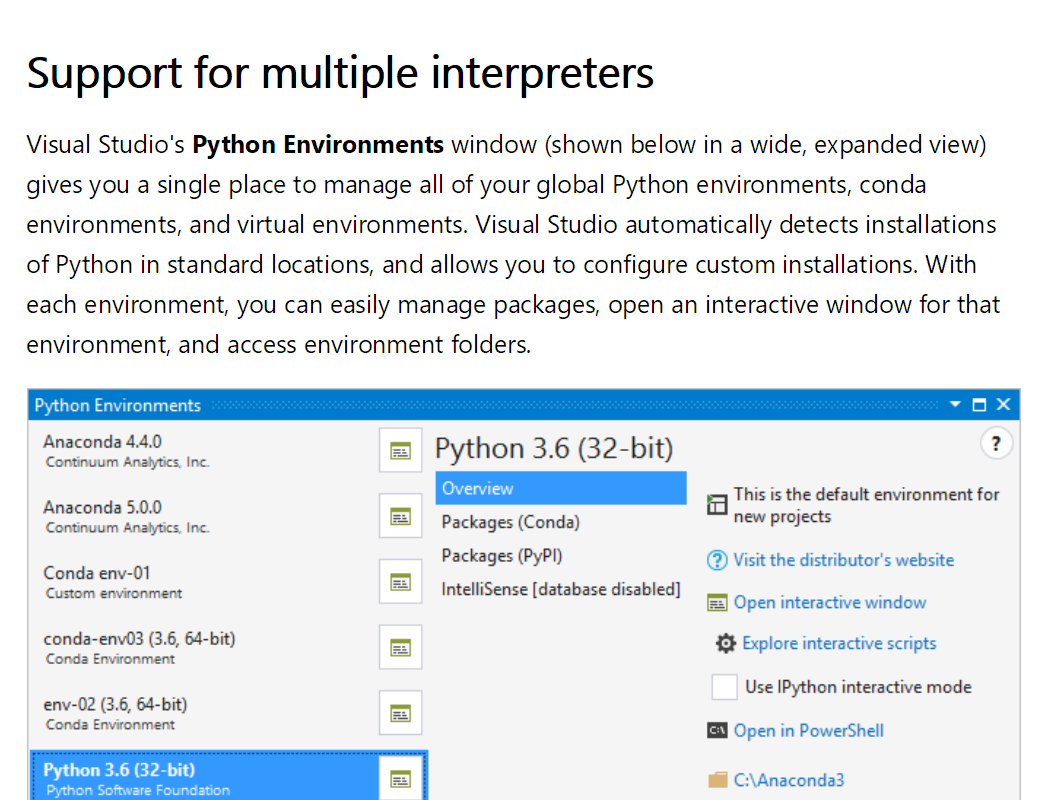This screenshot has height=800, width=1042.
Task: Click the help question mark icon
Action: [995, 444]
